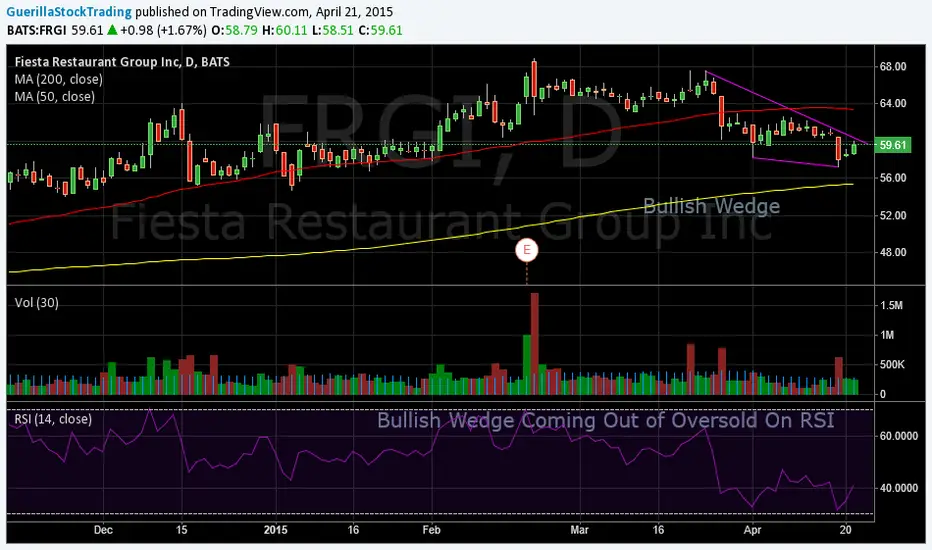Click the 500K volume axis label
932x550 pixels.
point(892,364)
